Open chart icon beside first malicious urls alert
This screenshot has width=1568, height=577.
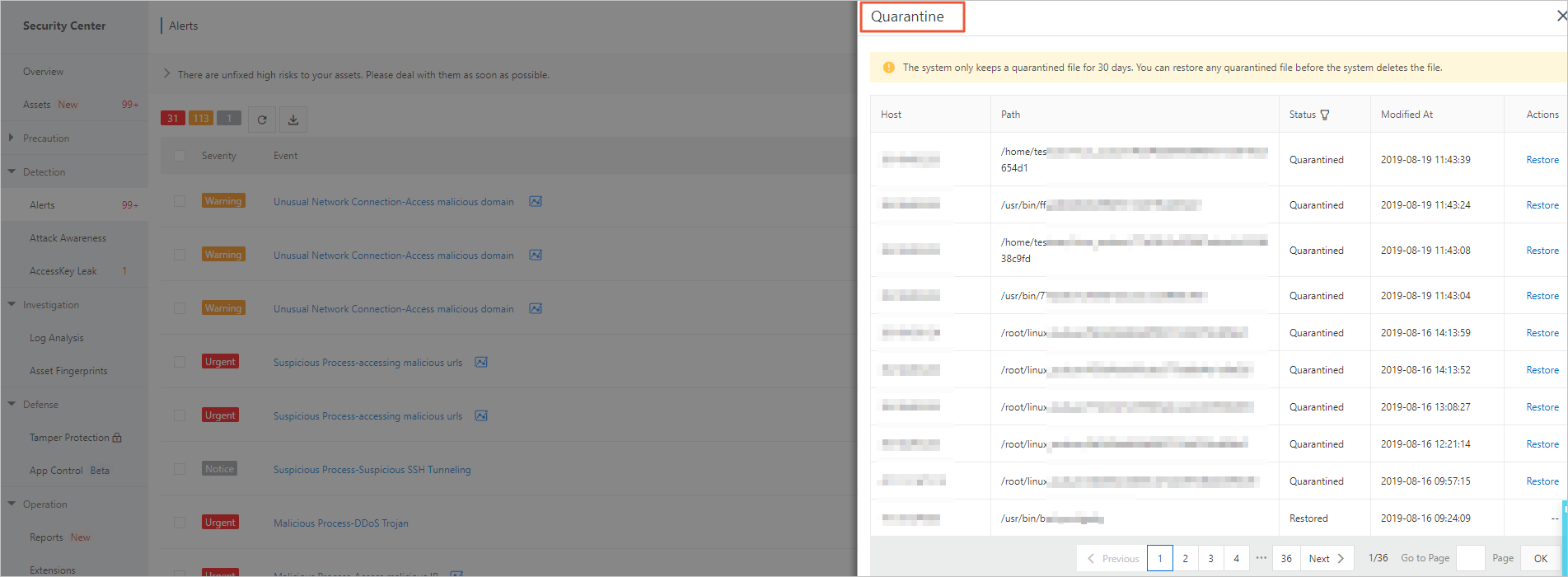(481, 362)
